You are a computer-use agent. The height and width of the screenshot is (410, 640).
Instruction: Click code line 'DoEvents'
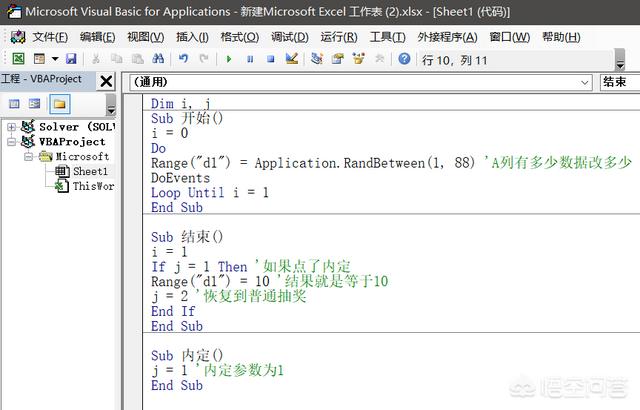[x=180, y=178]
